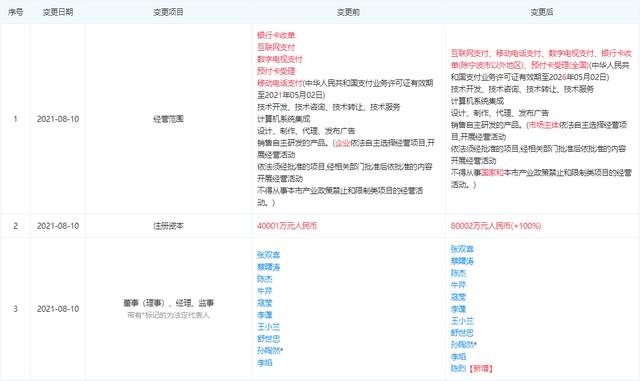Select the 经营范围 change item cell

point(168,119)
